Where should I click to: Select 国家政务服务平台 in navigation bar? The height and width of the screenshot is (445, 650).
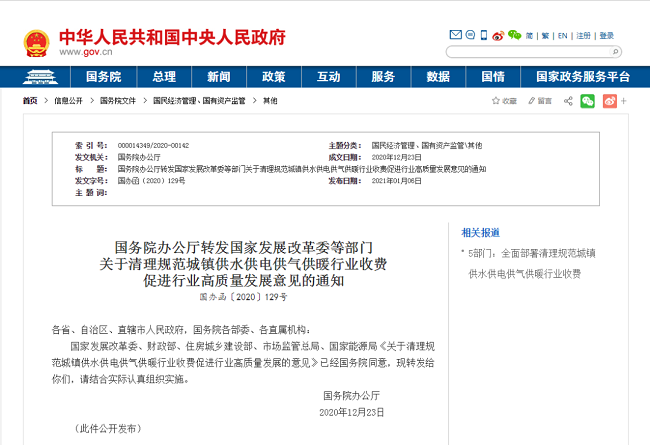pyautogui.click(x=583, y=77)
